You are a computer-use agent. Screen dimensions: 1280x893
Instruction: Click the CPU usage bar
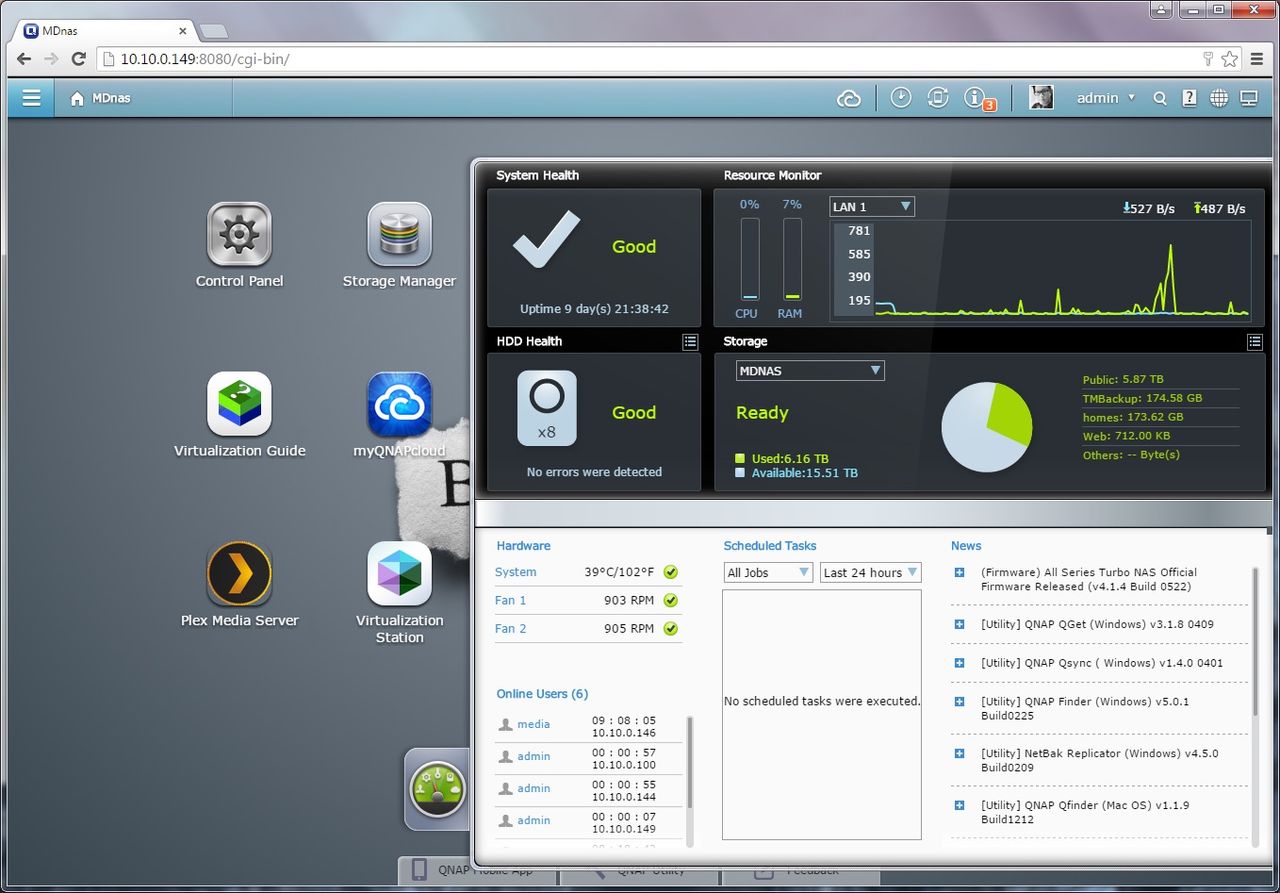pos(749,259)
